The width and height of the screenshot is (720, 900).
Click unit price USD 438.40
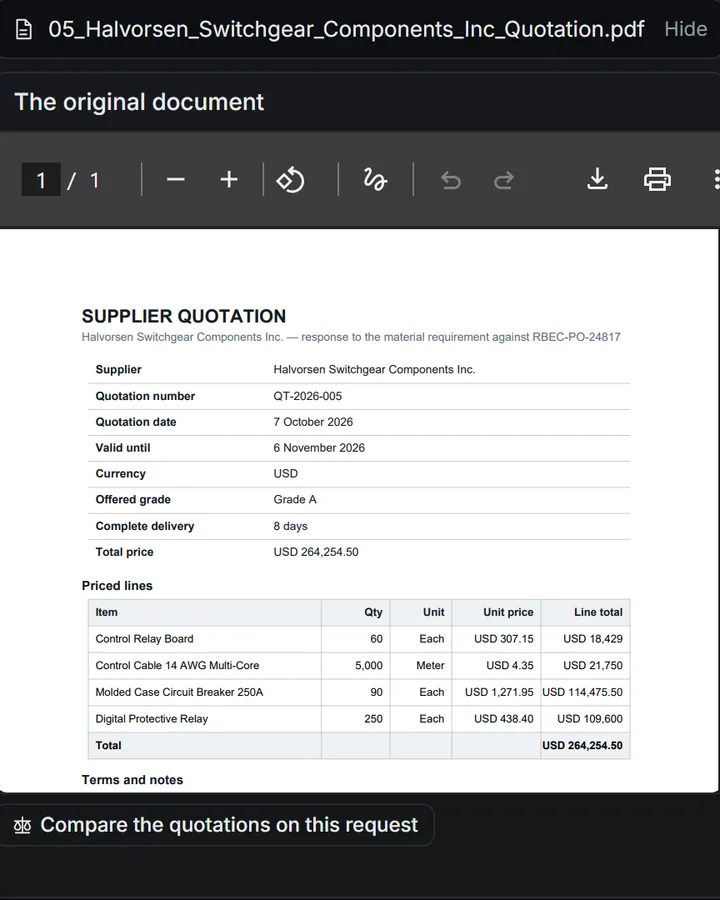504,719
